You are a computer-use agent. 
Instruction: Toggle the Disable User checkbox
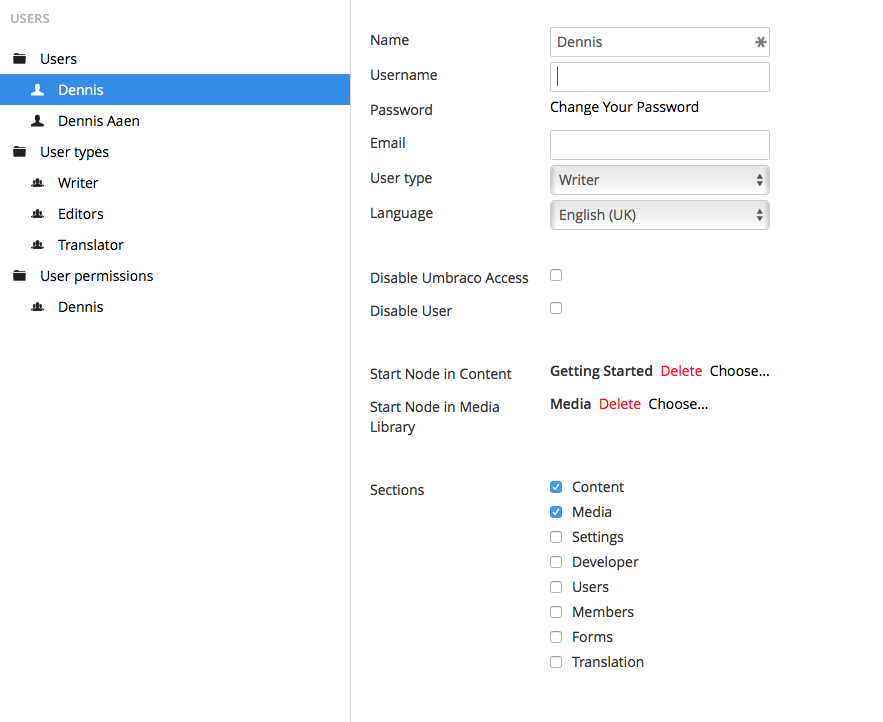(556, 308)
